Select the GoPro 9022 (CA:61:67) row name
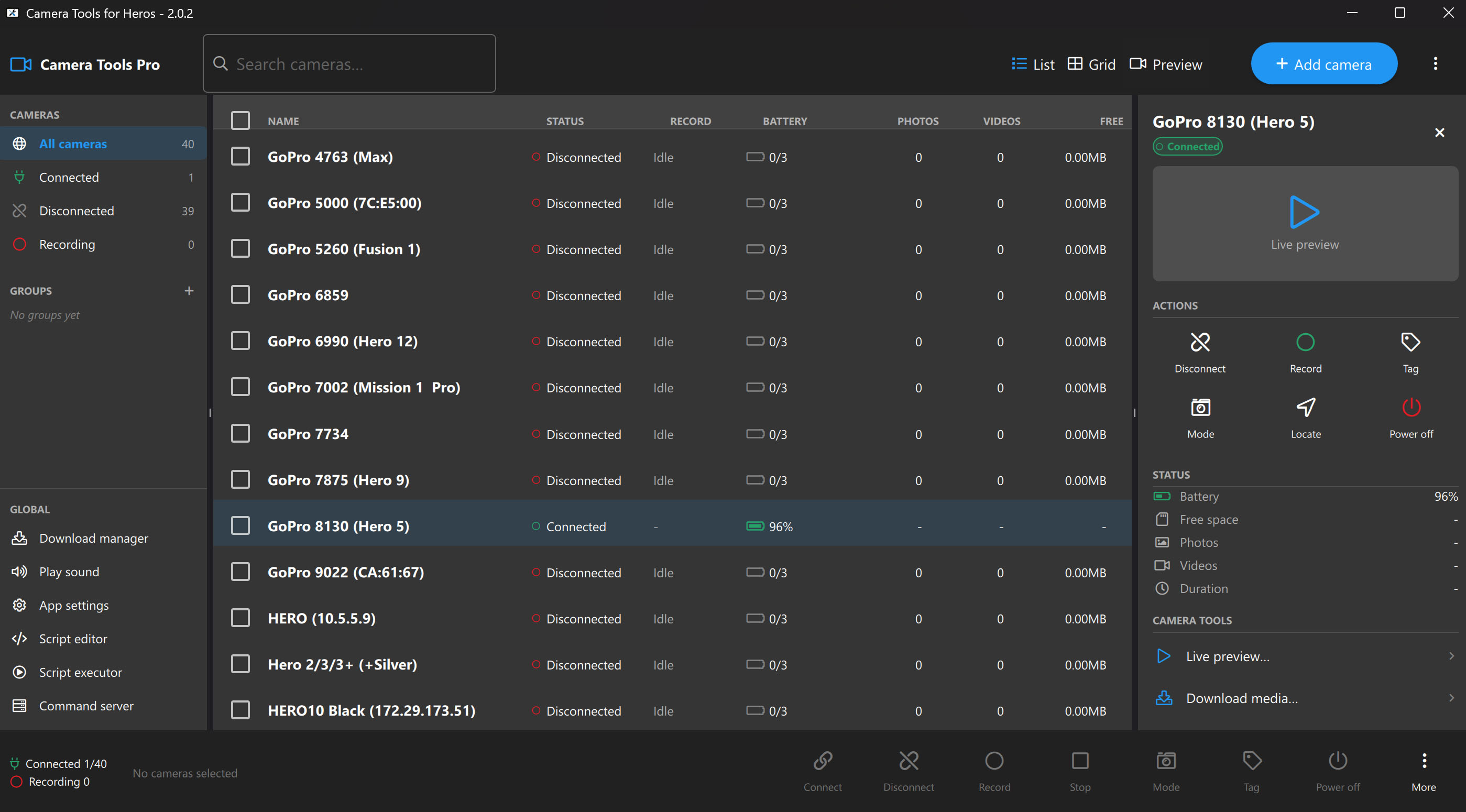 pyautogui.click(x=346, y=573)
